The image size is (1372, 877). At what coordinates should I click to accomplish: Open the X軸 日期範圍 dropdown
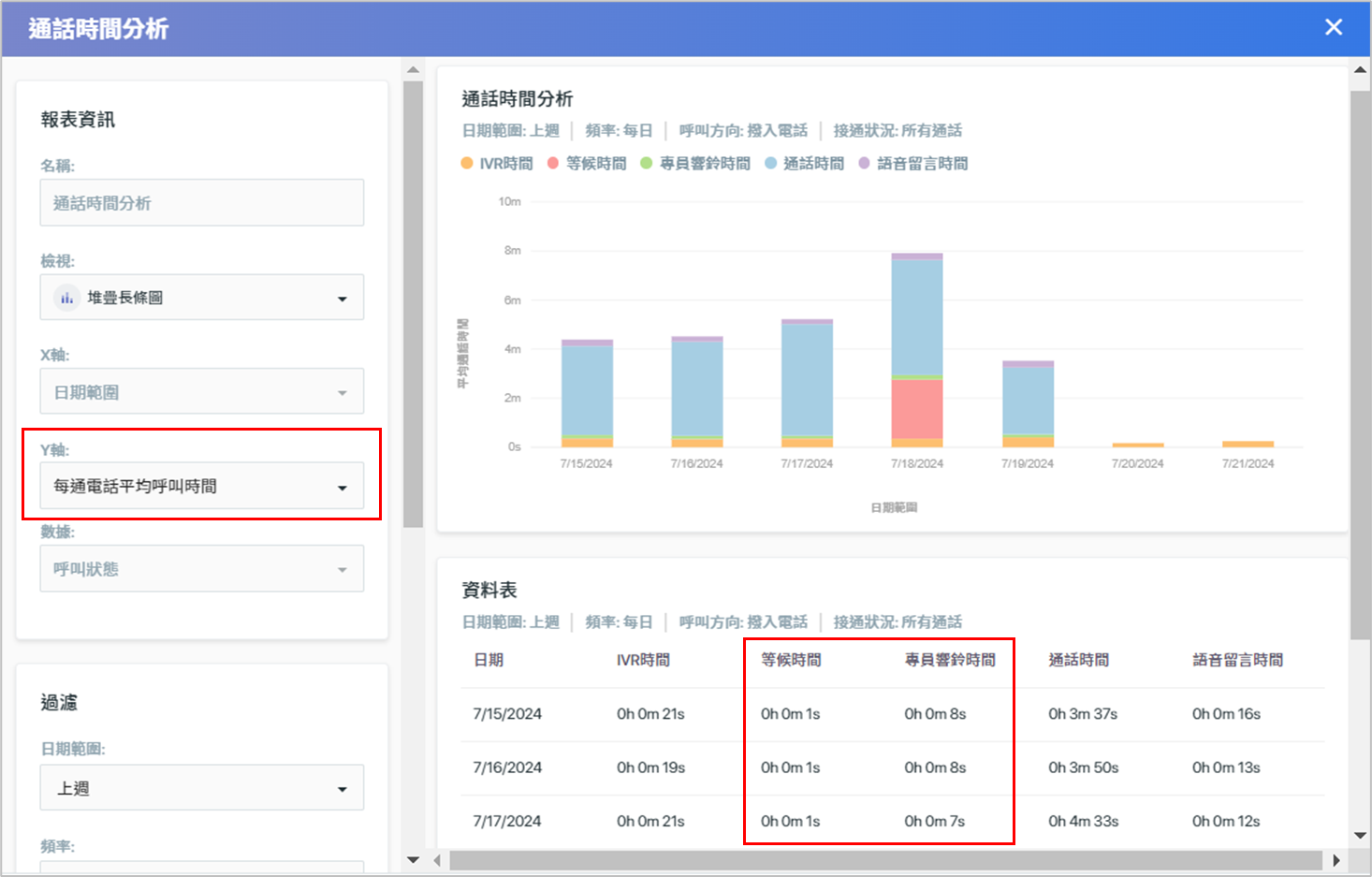tap(202, 391)
